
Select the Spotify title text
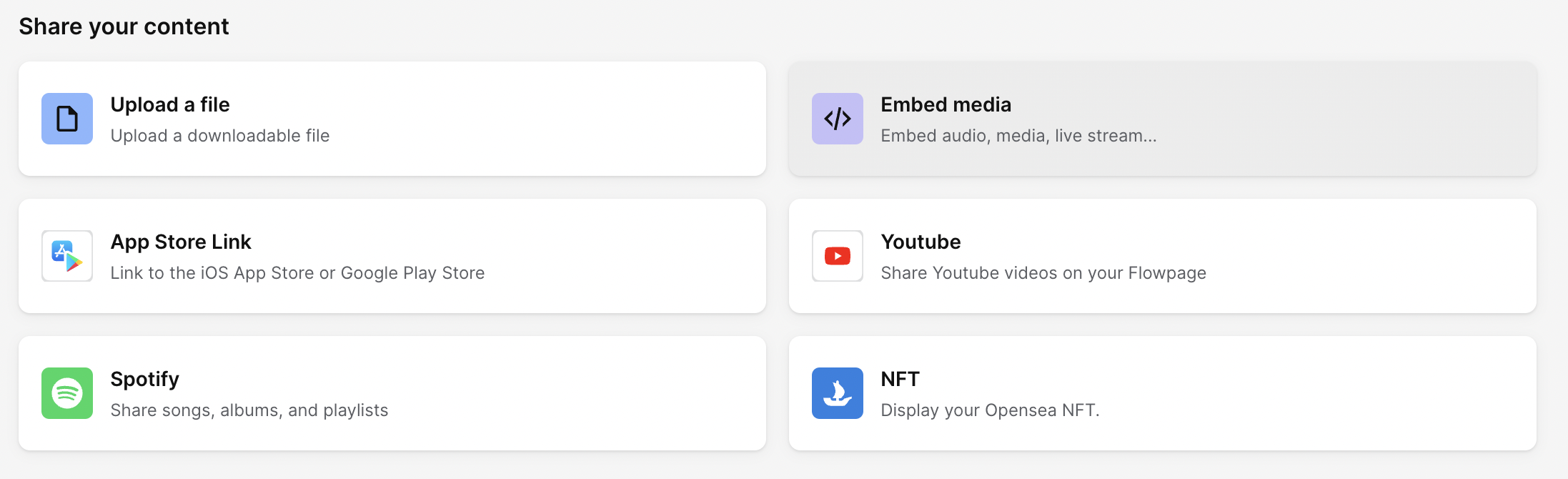pyautogui.click(x=144, y=379)
